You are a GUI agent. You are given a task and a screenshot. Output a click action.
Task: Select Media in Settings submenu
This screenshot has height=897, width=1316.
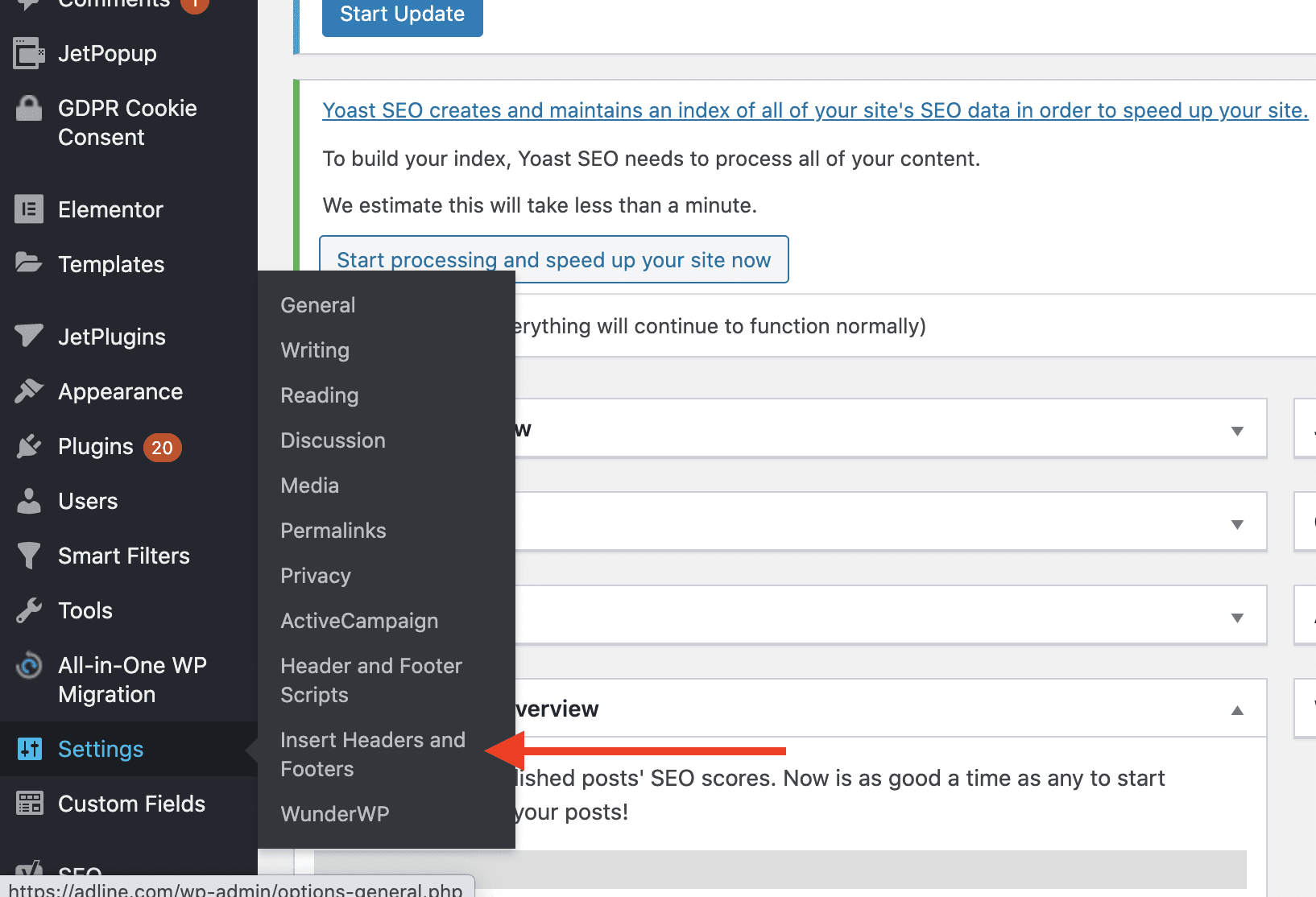tap(309, 486)
